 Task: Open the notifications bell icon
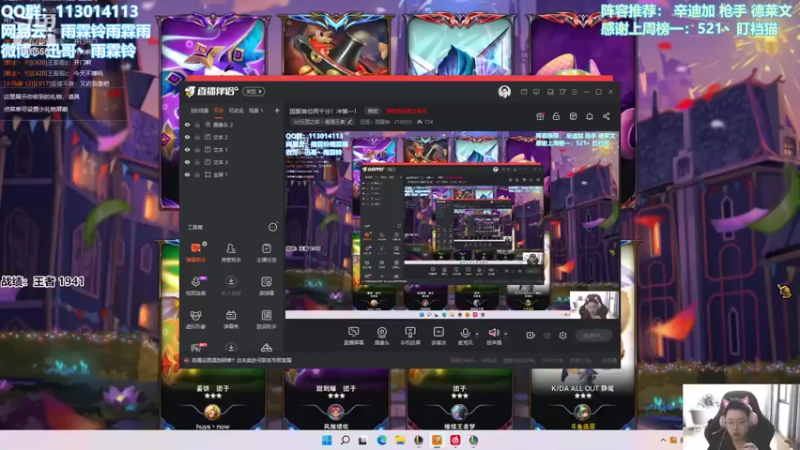click(589, 116)
